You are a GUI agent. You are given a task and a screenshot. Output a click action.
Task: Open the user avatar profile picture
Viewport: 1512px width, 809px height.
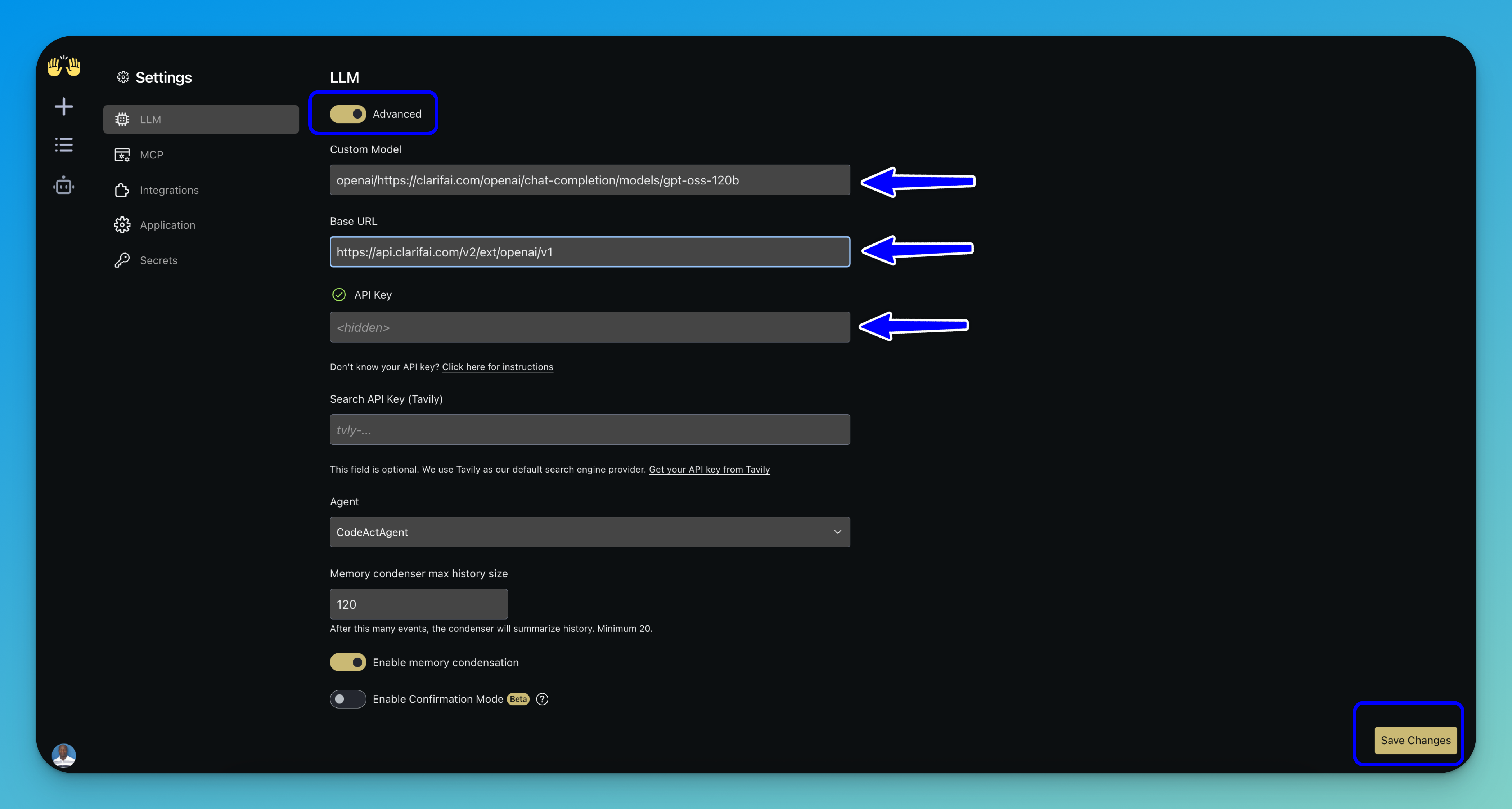coord(63,755)
